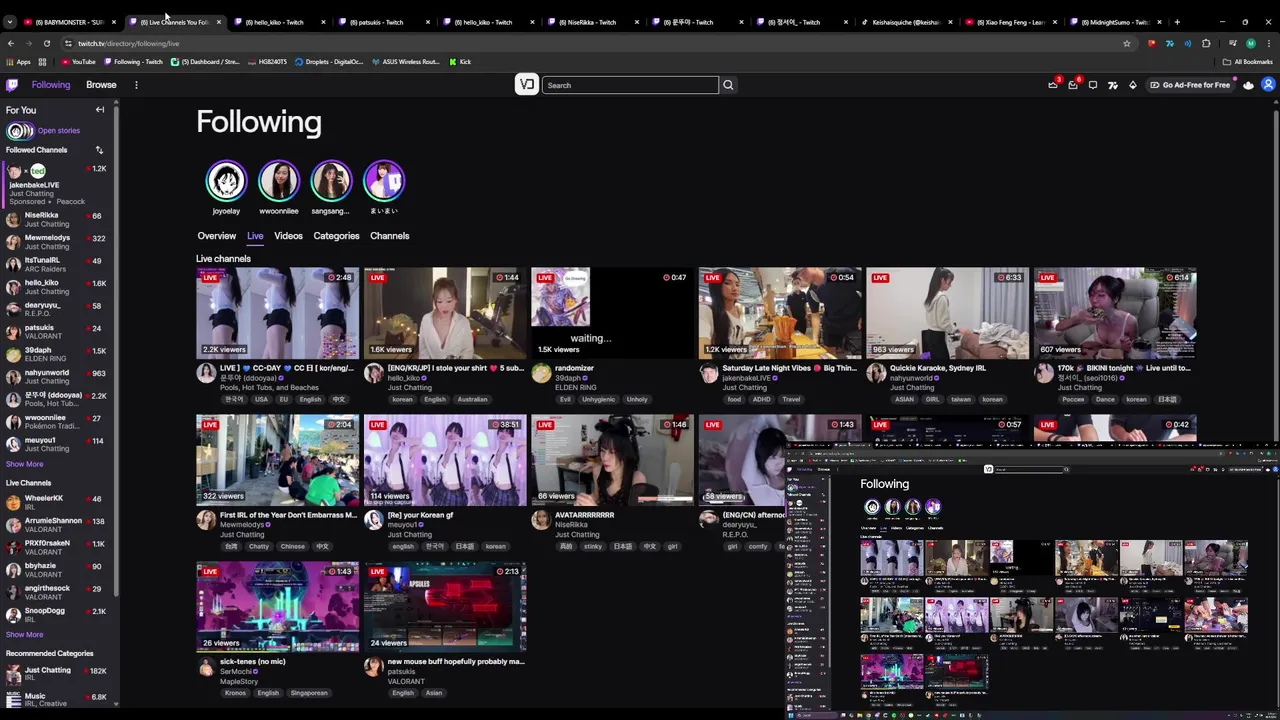Open the Kick bookmark

click(x=460, y=62)
